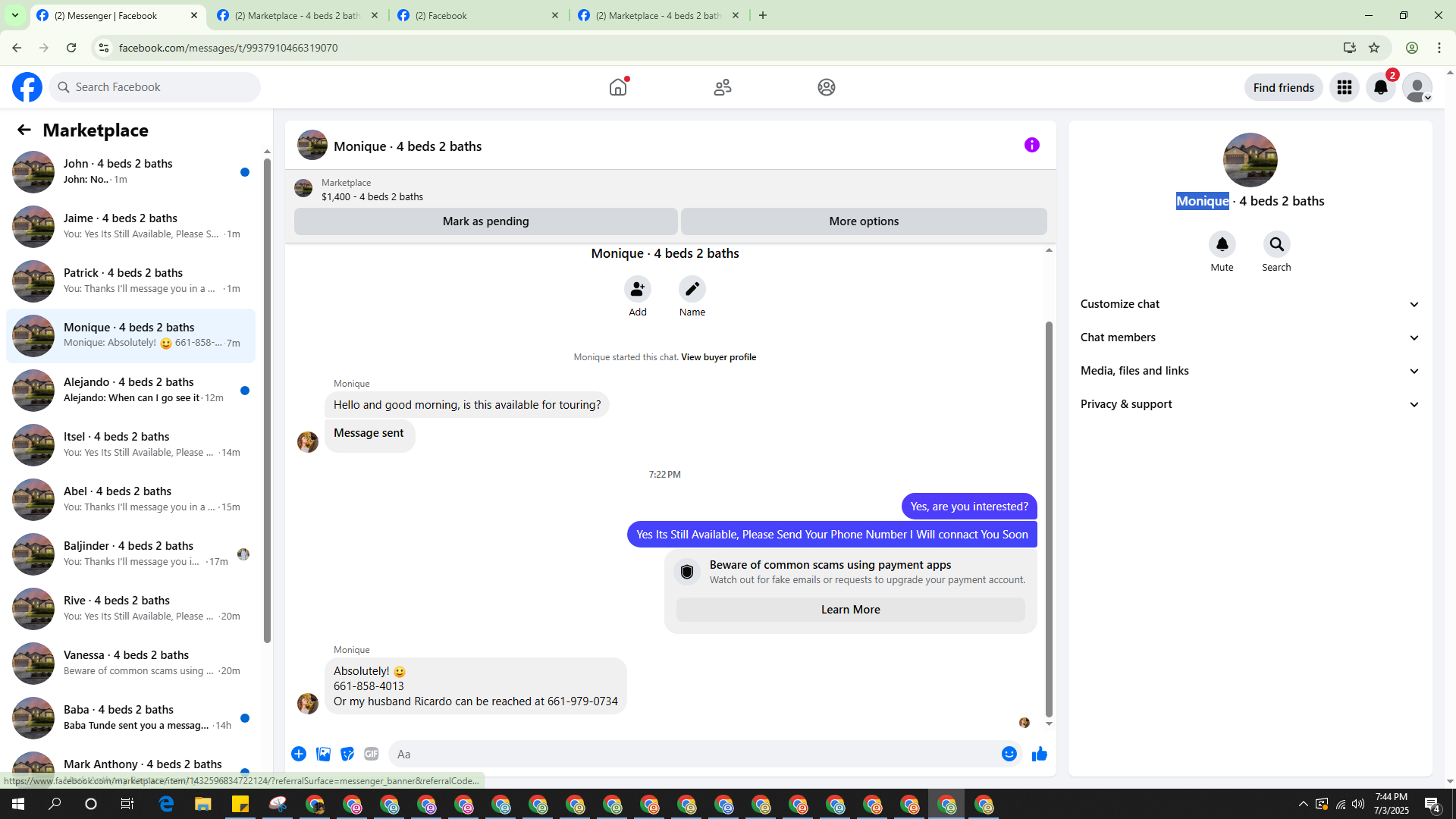Image resolution: width=1456 pixels, height=819 pixels.
Task: Click the pencil Name edit icon
Action: [x=692, y=289]
